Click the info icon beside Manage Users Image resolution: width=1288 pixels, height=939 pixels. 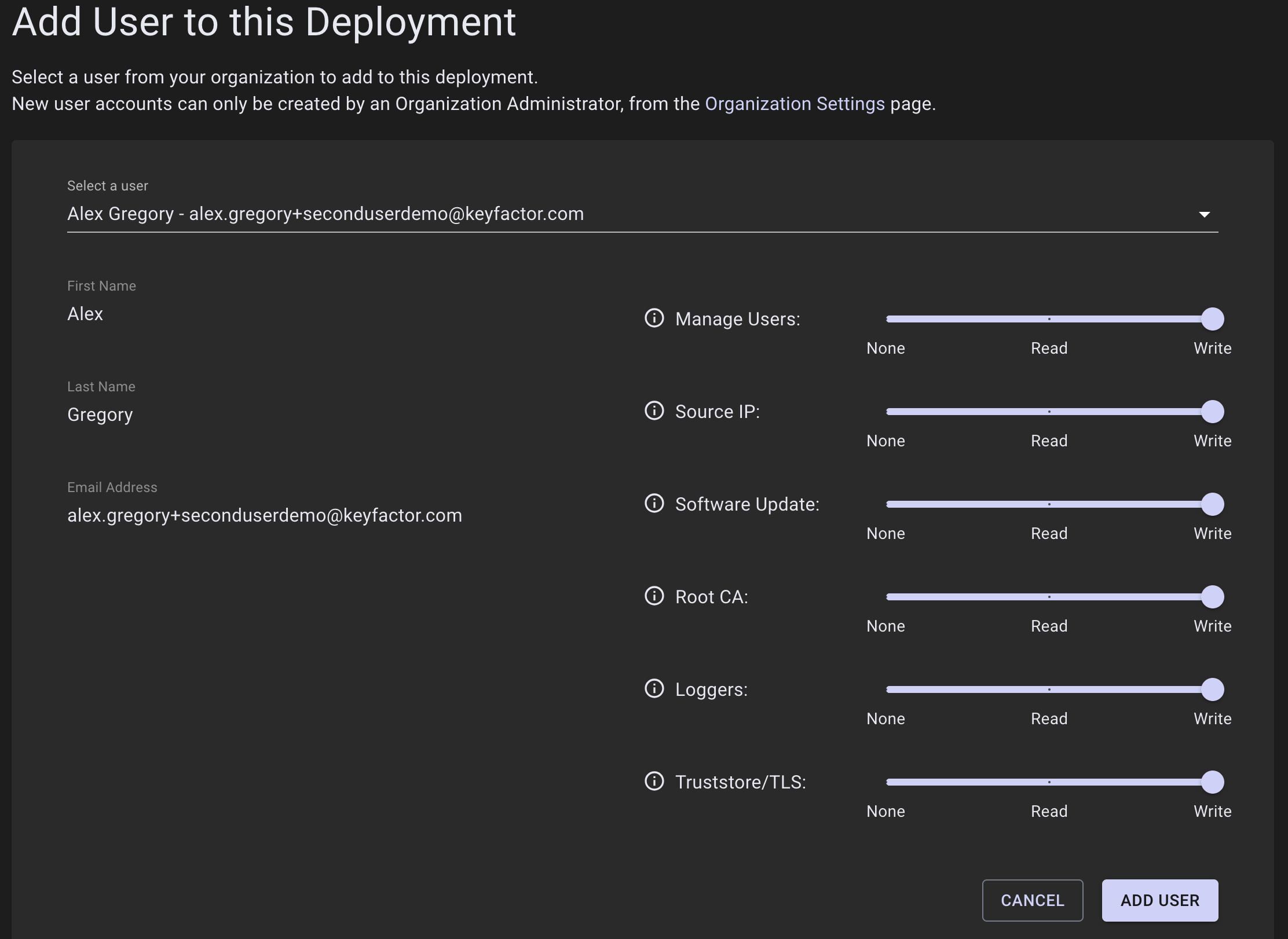tap(654, 318)
